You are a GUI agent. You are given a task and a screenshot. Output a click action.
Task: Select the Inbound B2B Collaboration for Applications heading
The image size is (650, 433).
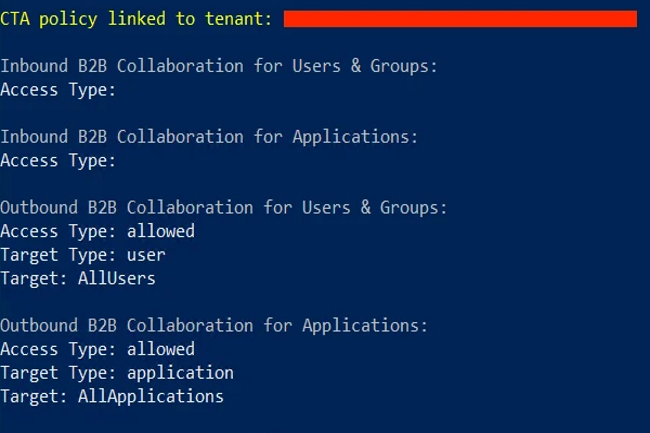[x=209, y=137]
